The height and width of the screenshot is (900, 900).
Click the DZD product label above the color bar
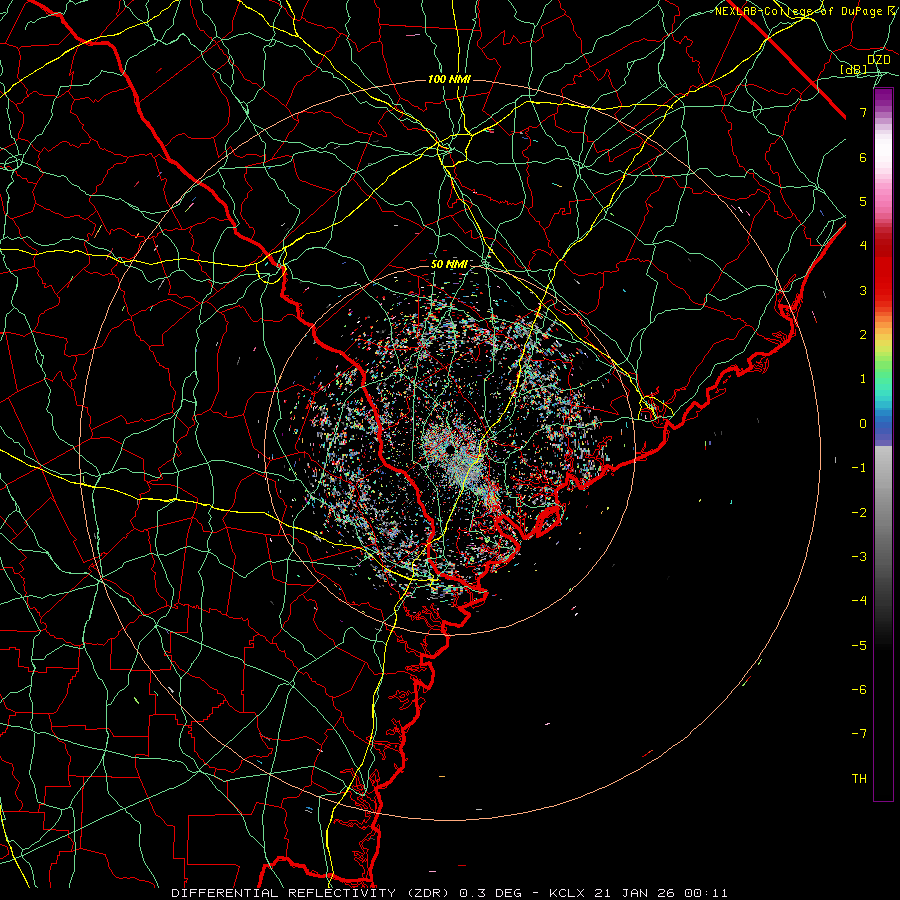pos(878,59)
